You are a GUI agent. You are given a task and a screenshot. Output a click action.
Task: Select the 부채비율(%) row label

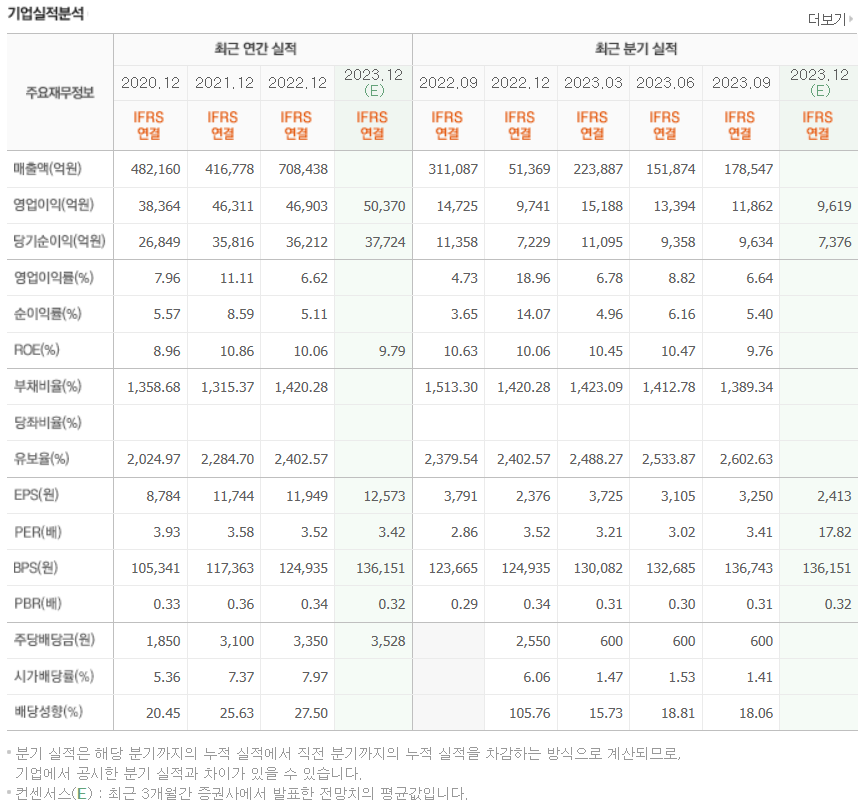pyautogui.click(x=47, y=386)
